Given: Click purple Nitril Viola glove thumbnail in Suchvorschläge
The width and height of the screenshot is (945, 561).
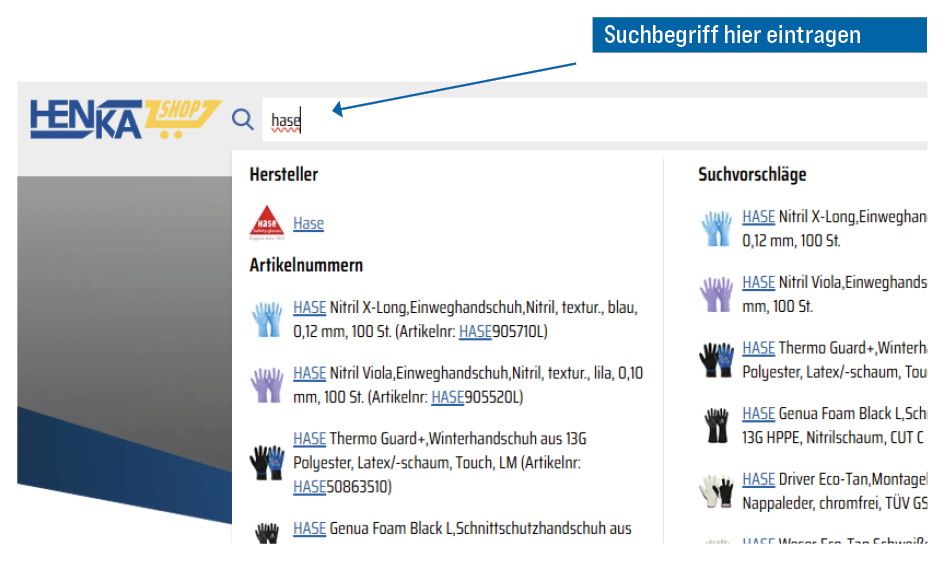Looking at the screenshot, I should [716, 294].
